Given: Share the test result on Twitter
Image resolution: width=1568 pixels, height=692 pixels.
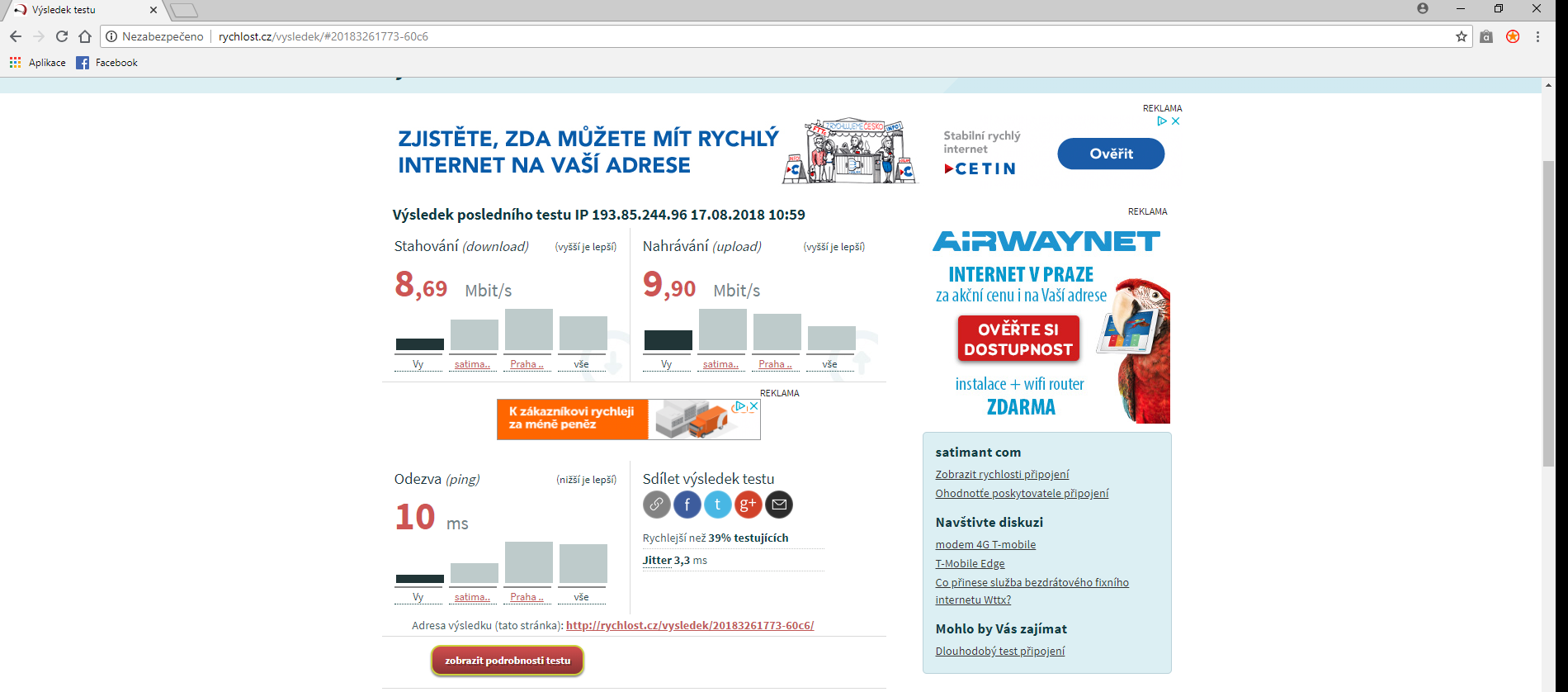Looking at the screenshot, I should coord(718,504).
